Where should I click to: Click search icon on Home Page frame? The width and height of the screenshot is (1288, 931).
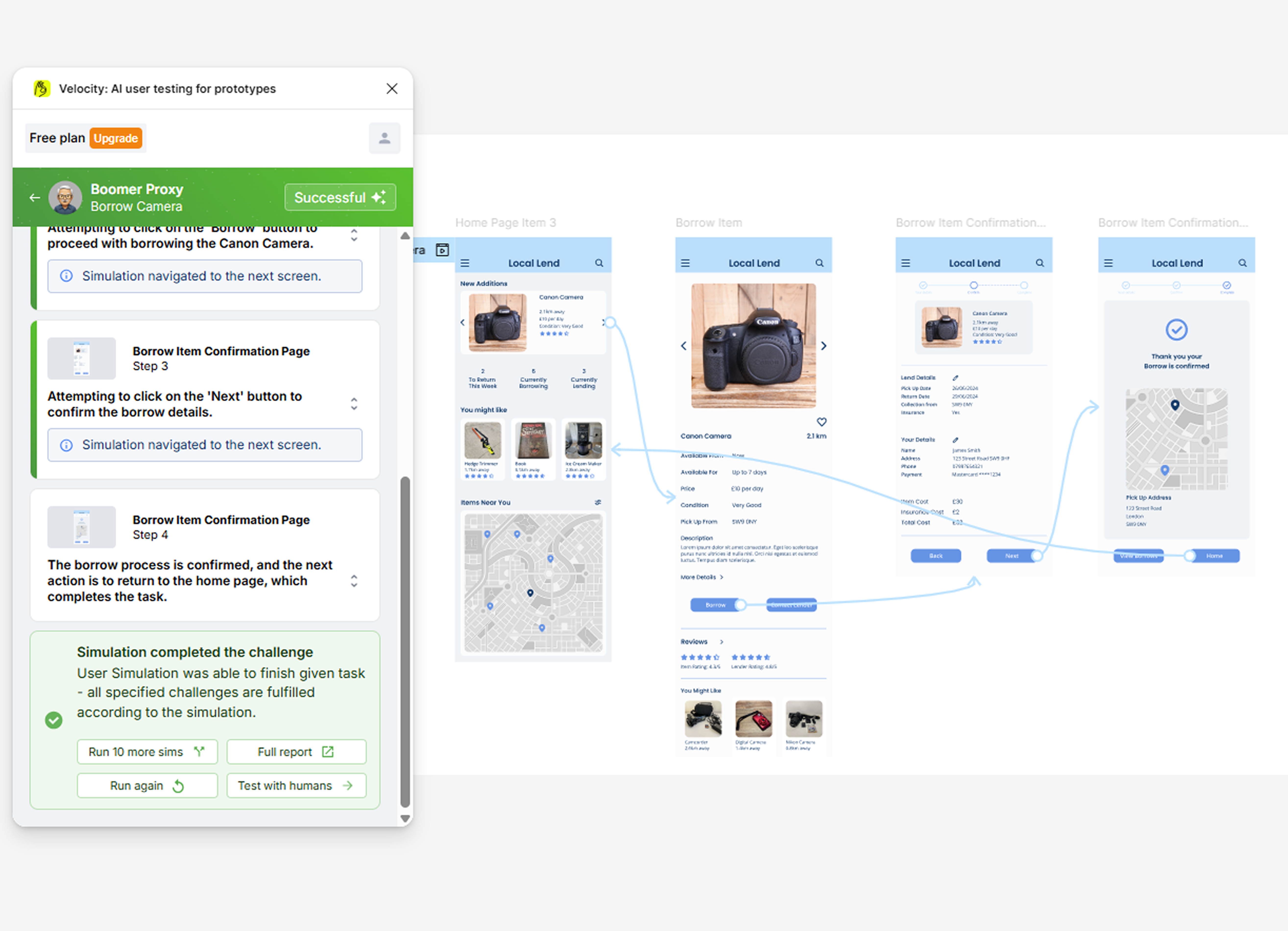point(599,263)
